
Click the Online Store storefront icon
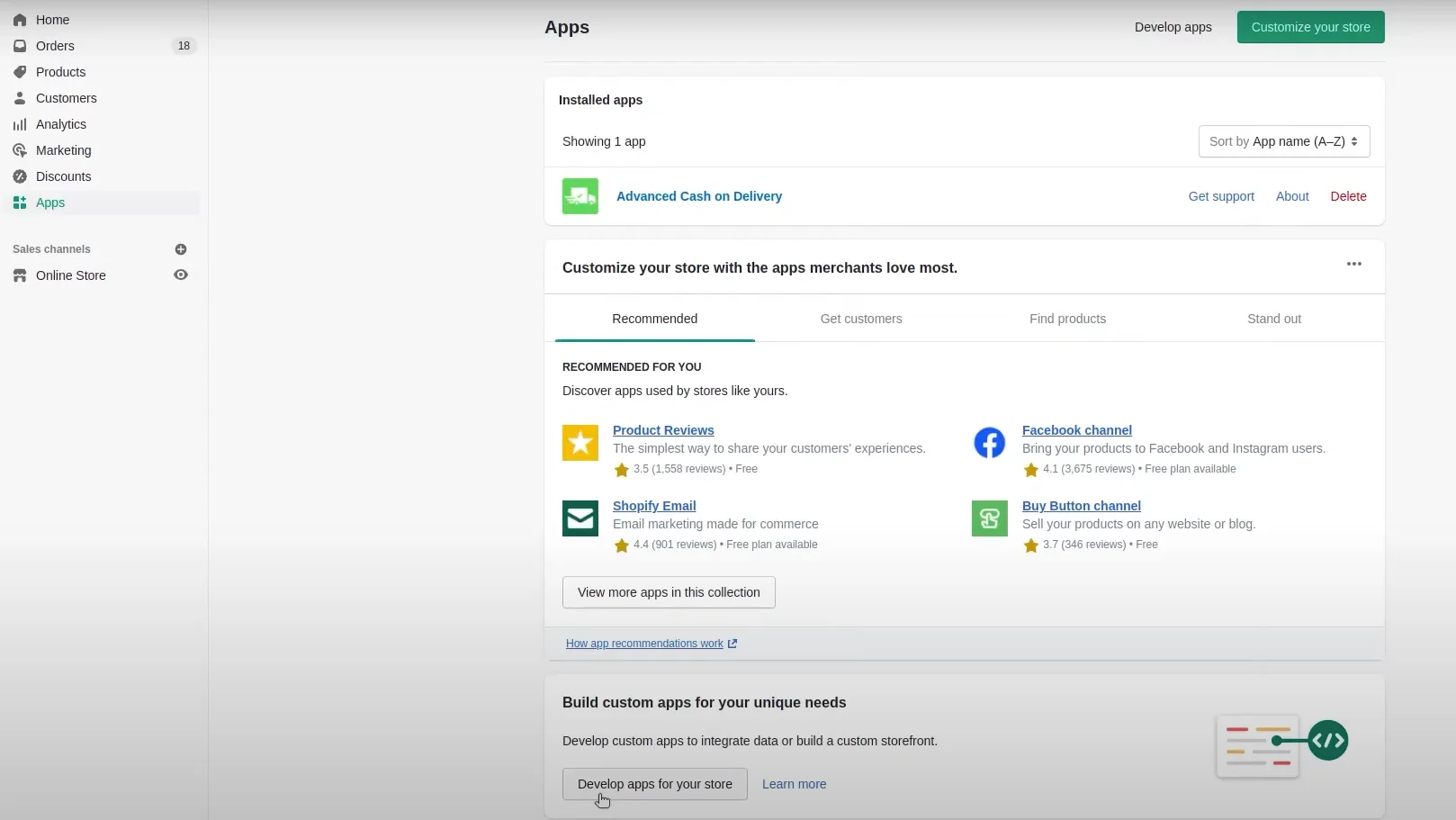20,275
